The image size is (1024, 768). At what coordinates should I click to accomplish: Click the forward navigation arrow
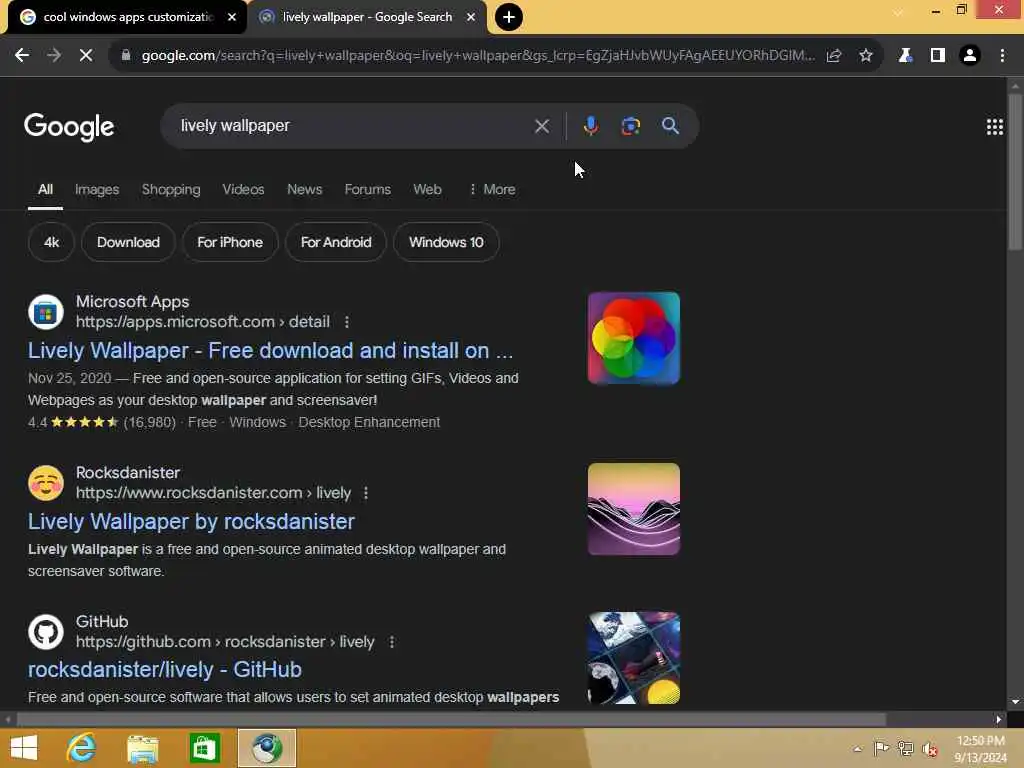pos(54,56)
